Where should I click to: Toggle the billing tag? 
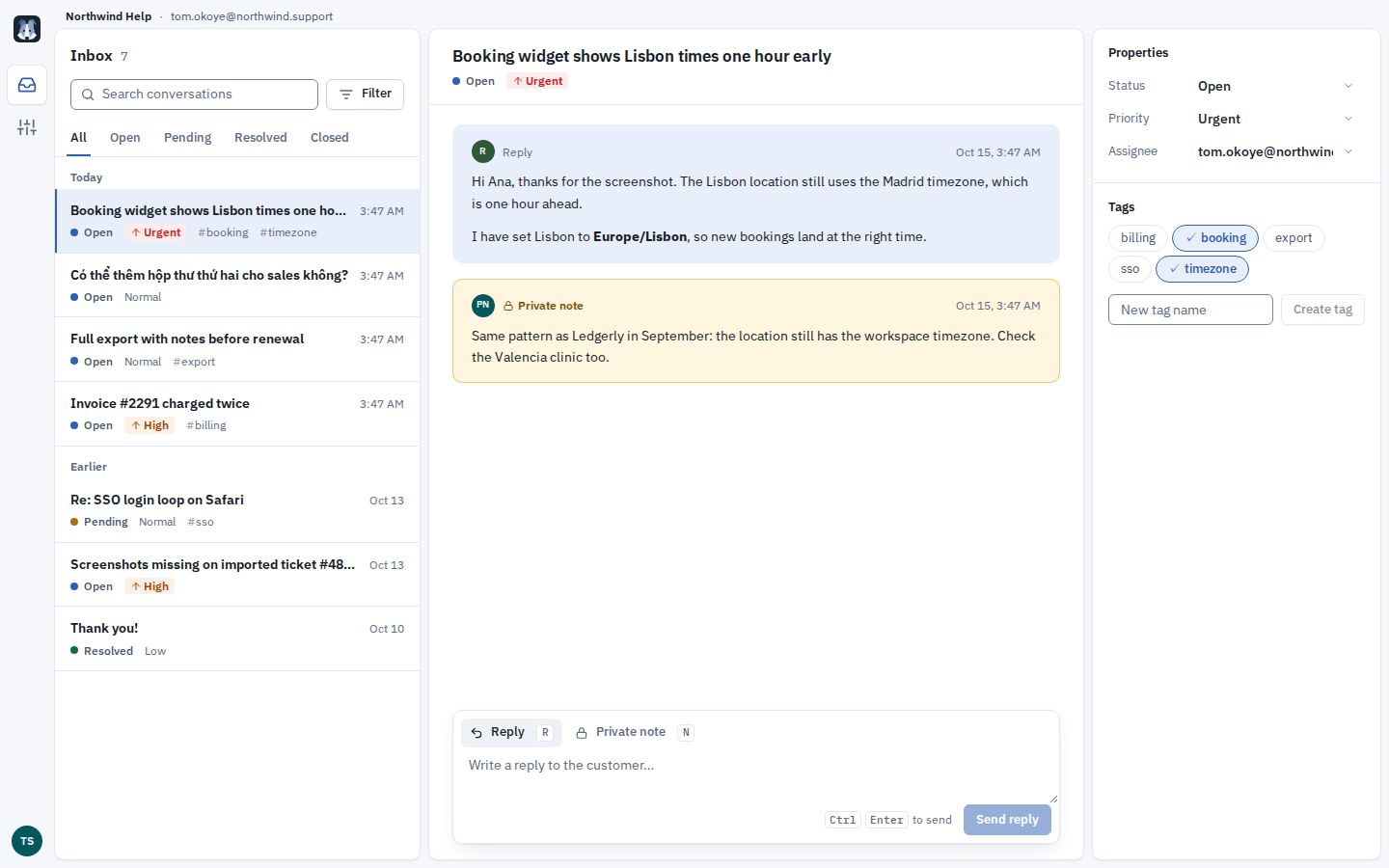tap(1138, 238)
